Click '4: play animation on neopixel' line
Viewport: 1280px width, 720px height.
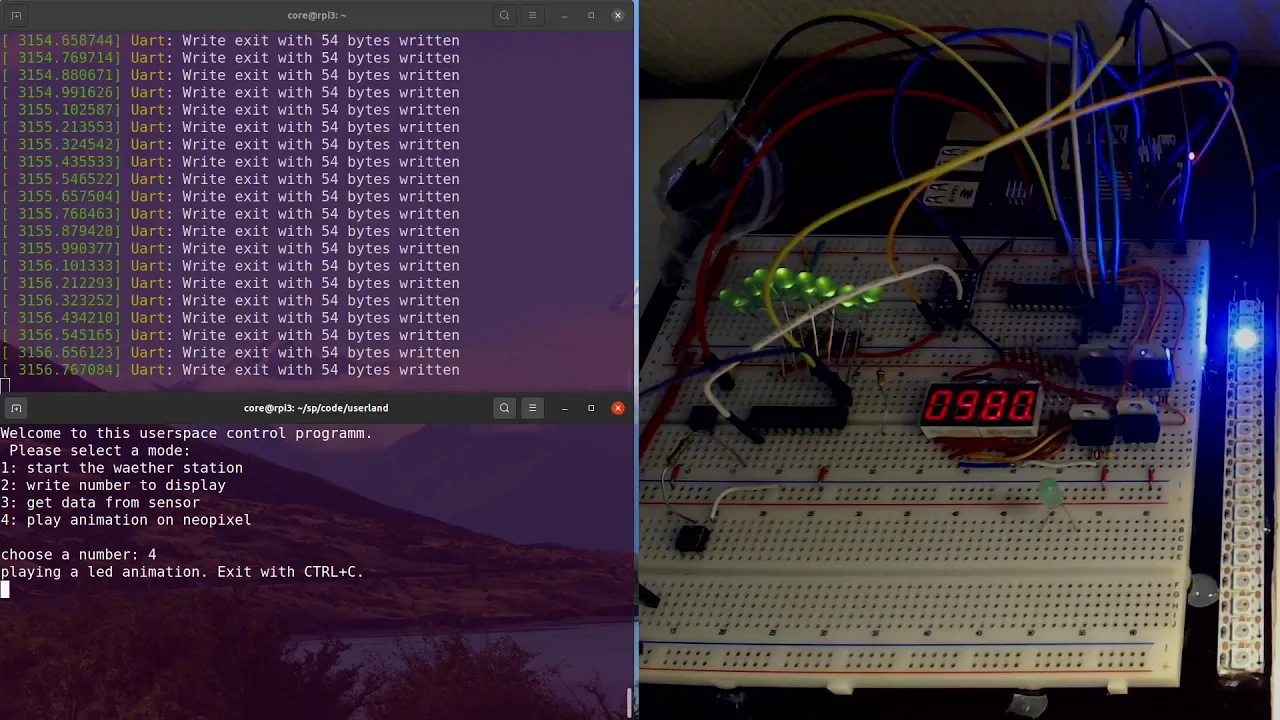126,520
